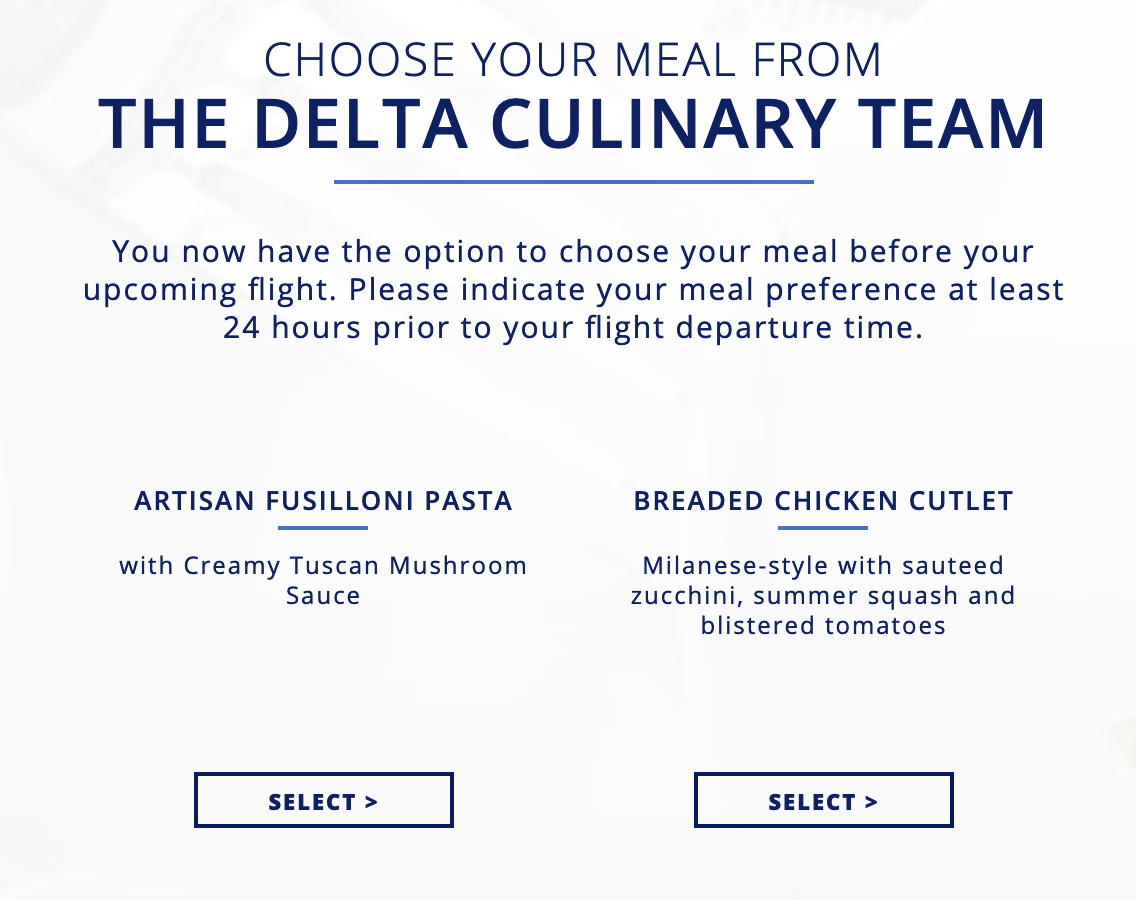Screen dimensions: 1136x900
Task: Click the Choose Your Meal From heading
Action: click(573, 59)
